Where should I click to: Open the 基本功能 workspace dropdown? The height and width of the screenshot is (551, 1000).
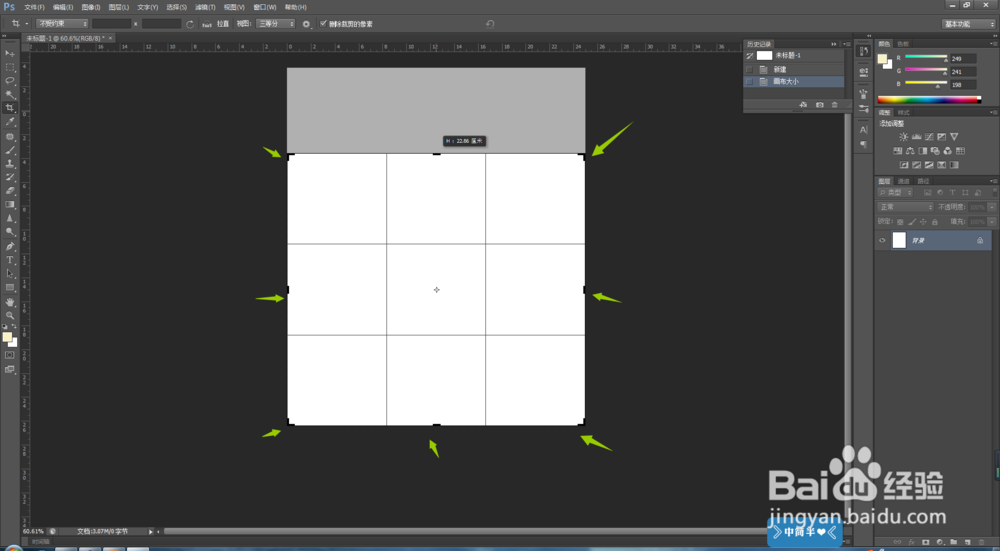[x=968, y=24]
